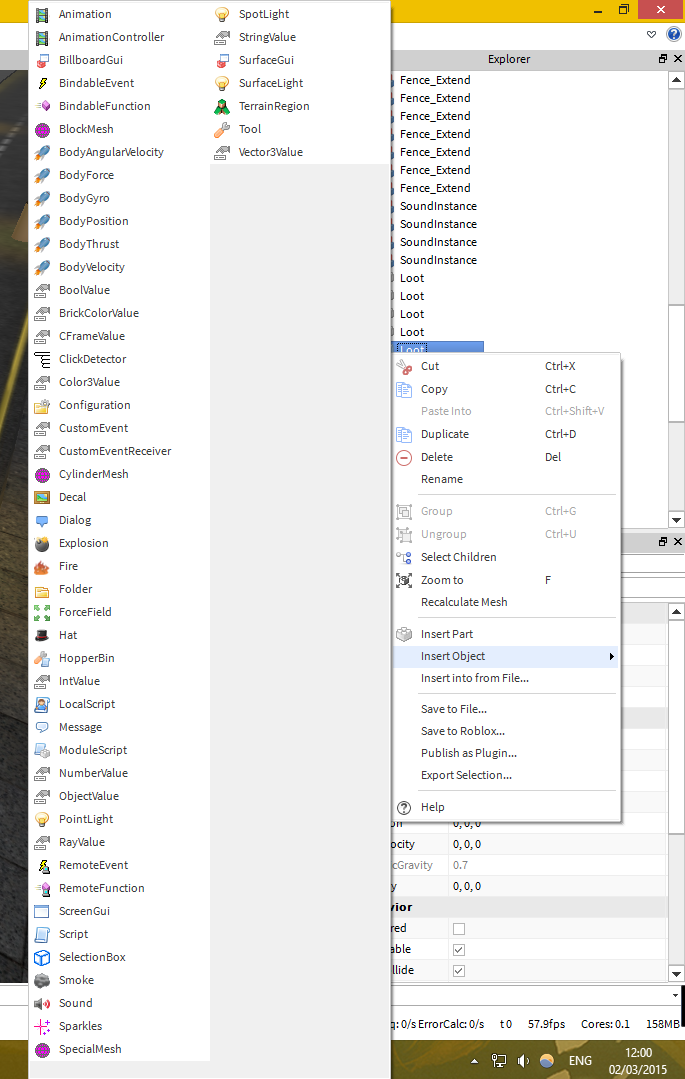Click the Sound speaker icon
The height and width of the screenshot is (1079, 685).
[x=42, y=1003]
